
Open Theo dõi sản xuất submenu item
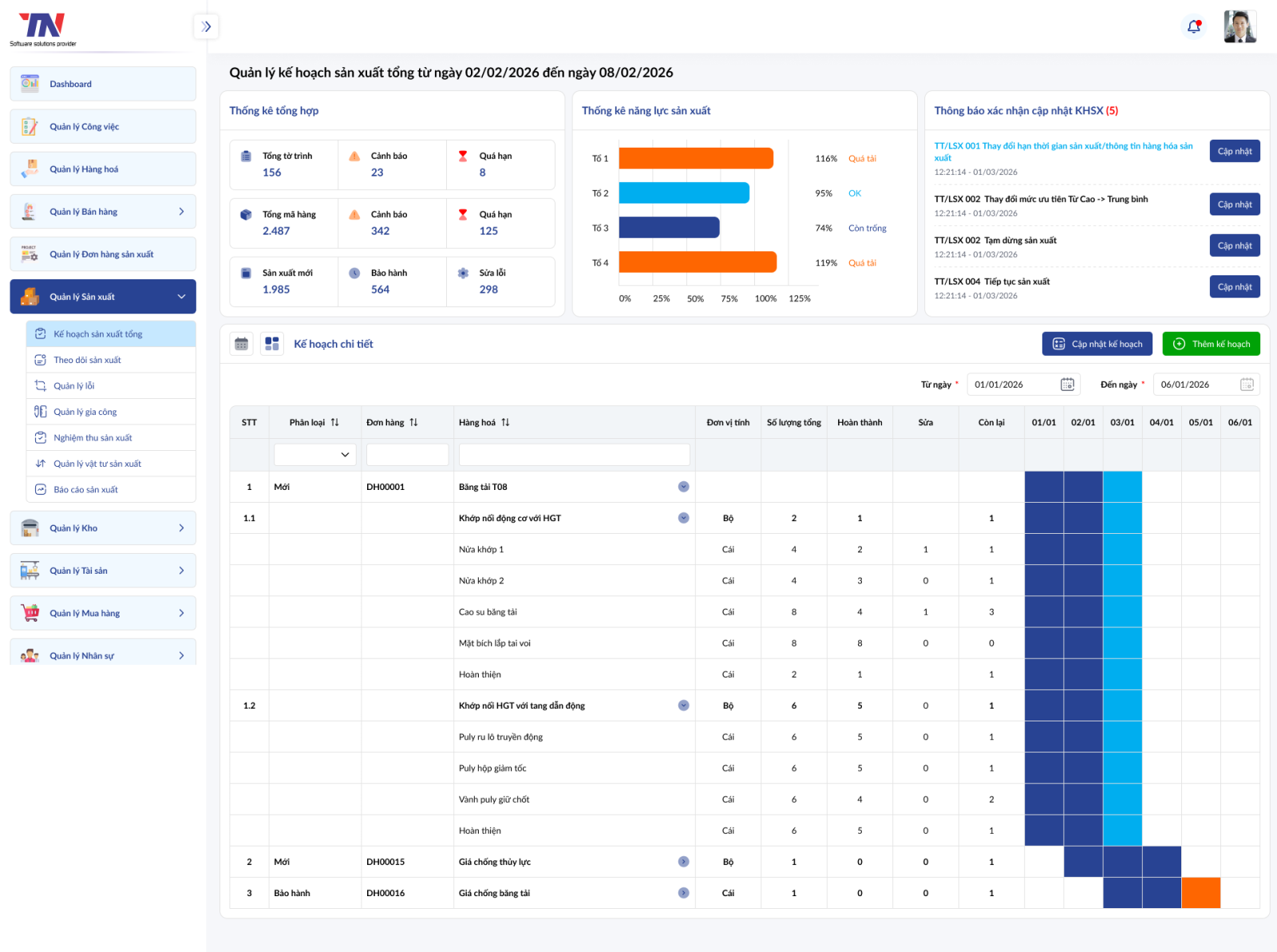[87, 360]
